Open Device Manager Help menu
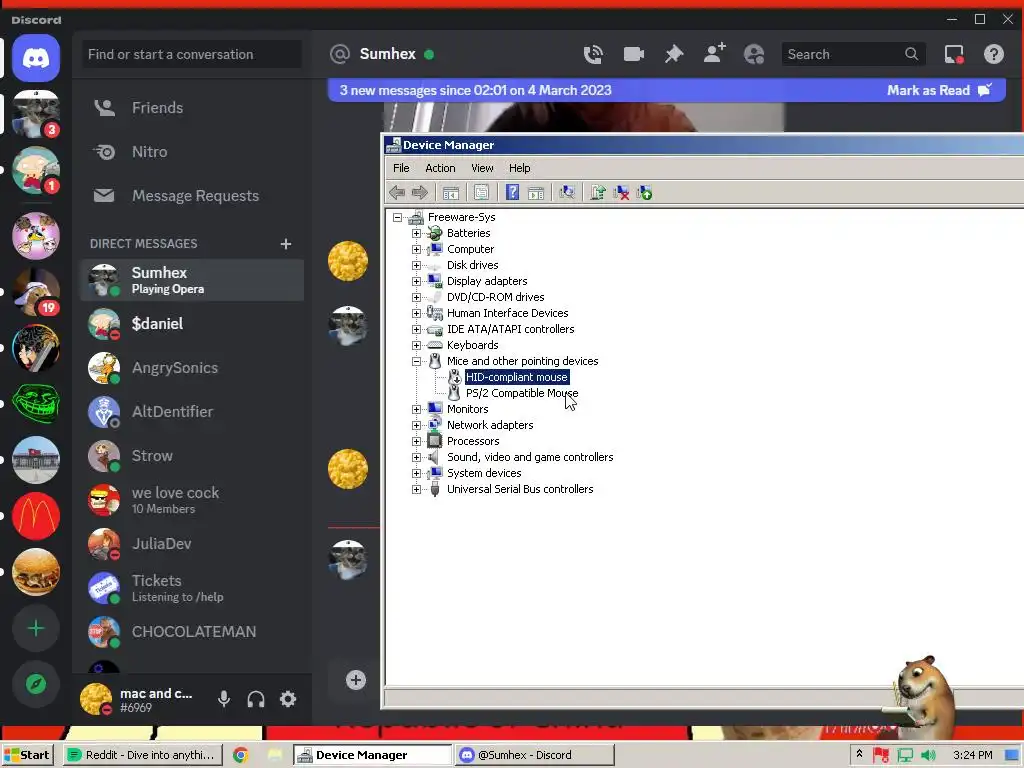The height and width of the screenshot is (768, 1024). tap(520, 168)
